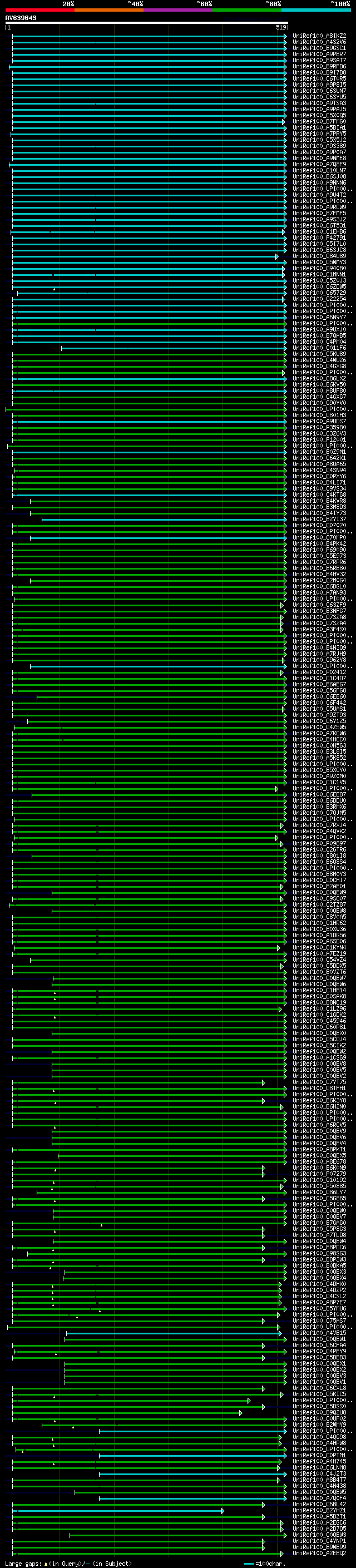Viewport: 356px width, 1568px height.
Task: Select label UniRef100_Q962Y8
Action: pos(319,660)
